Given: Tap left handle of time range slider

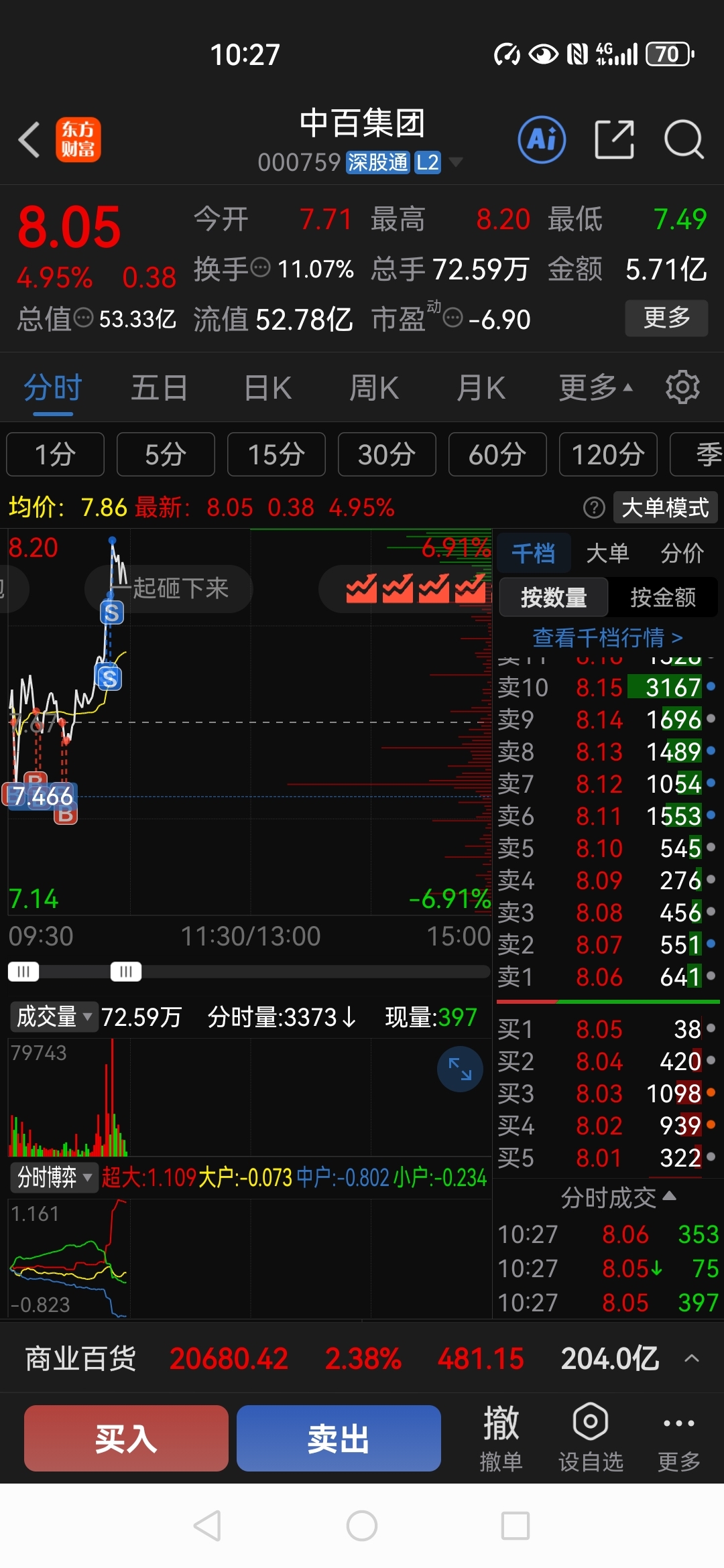Looking at the screenshot, I should pos(23,971).
